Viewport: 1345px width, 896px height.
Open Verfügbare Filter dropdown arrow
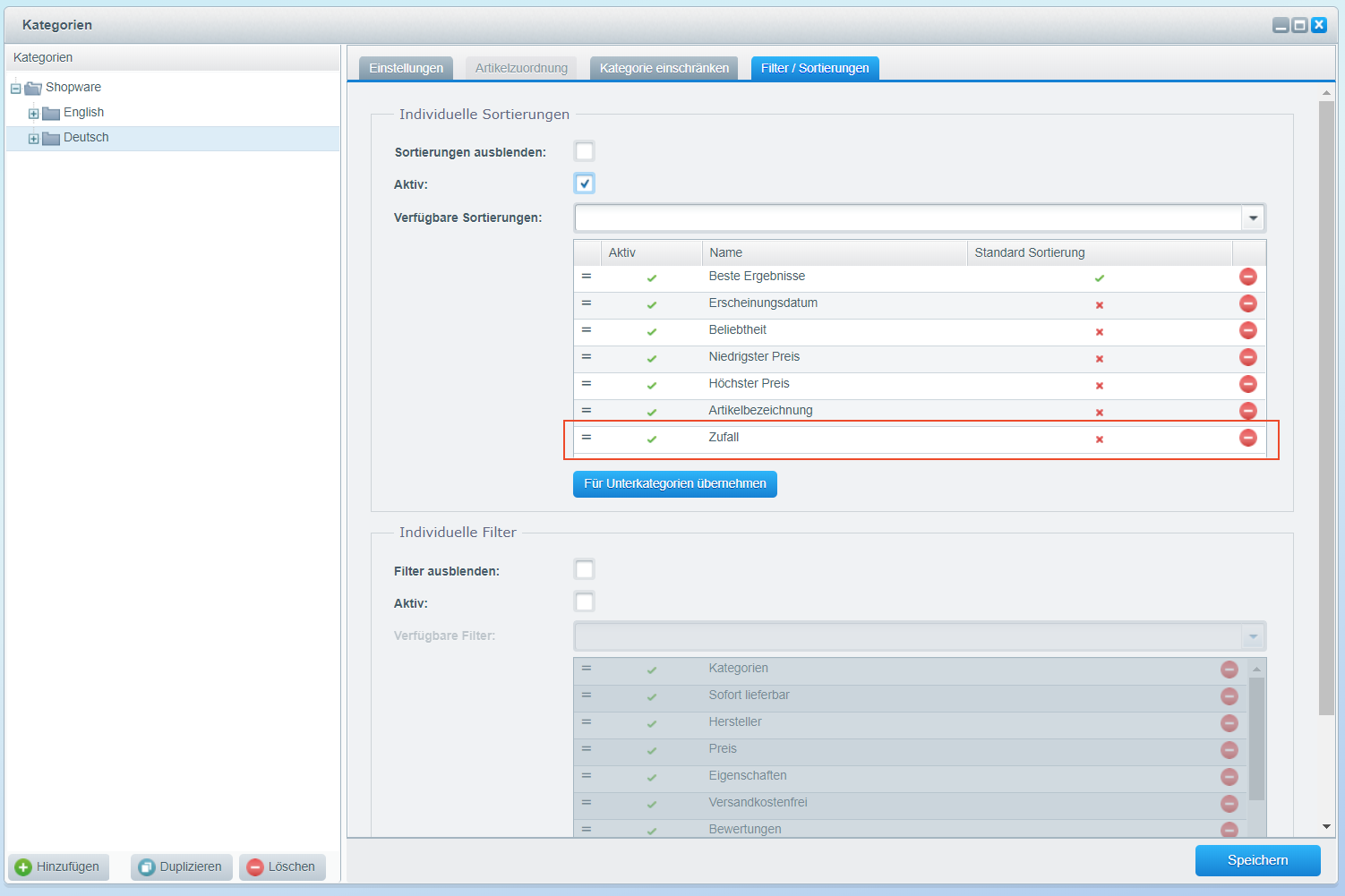click(1253, 636)
